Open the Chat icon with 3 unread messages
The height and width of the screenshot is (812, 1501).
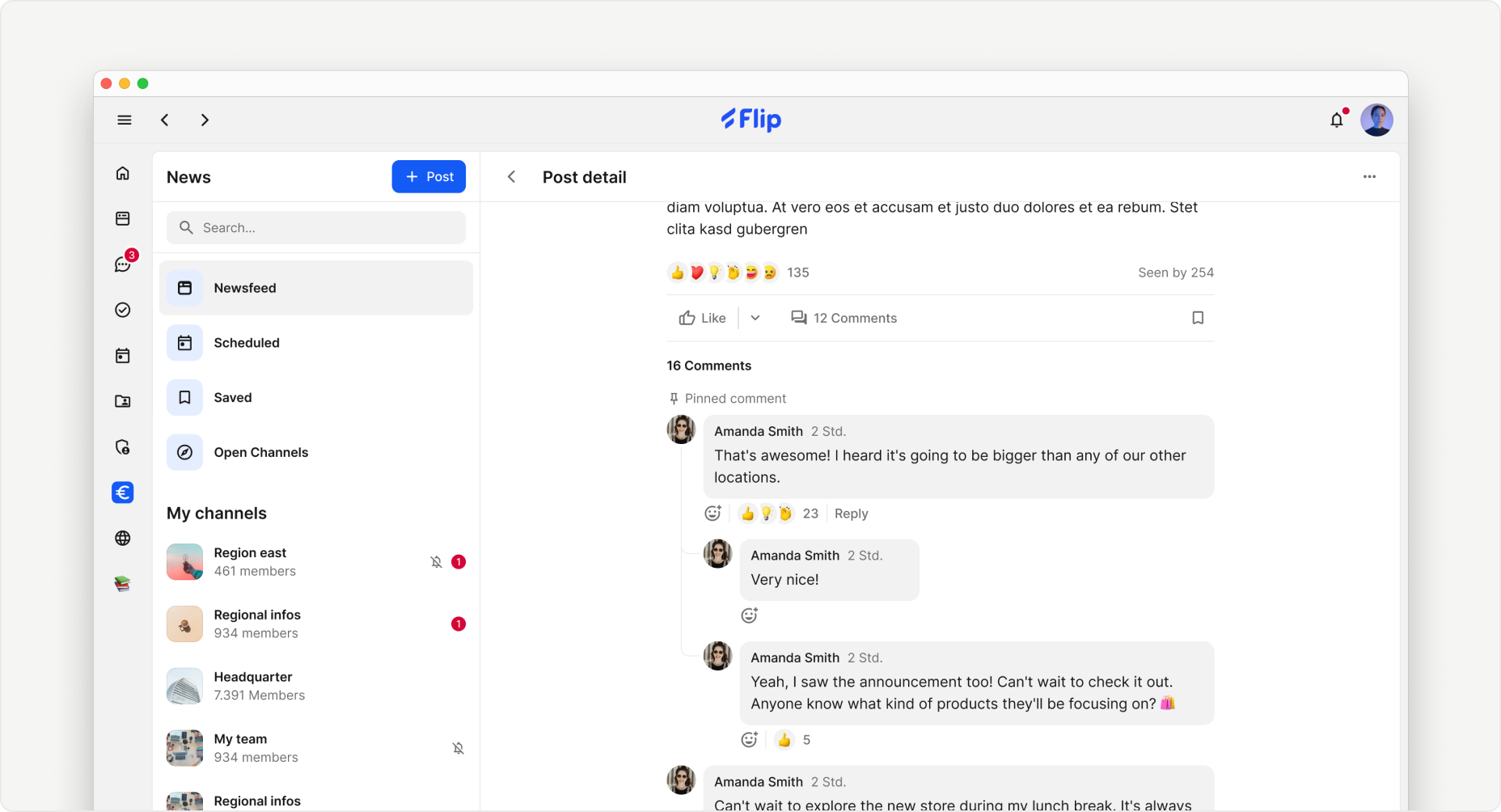pyautogui.click(x=122, y=264)
